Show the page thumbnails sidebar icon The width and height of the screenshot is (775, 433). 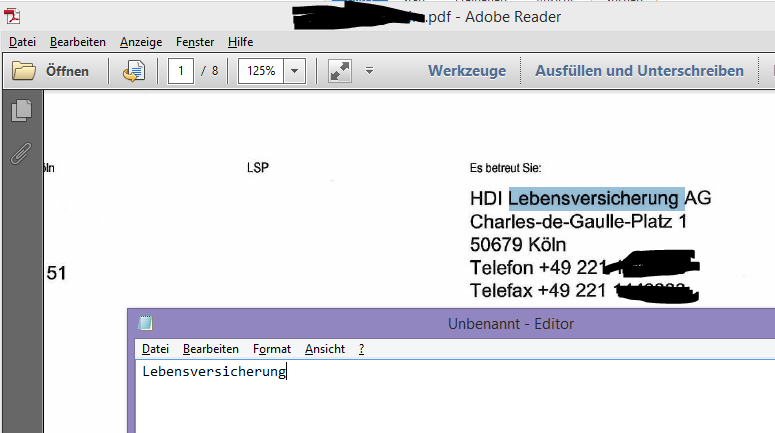pyautogui.click(x=22, y=110)
